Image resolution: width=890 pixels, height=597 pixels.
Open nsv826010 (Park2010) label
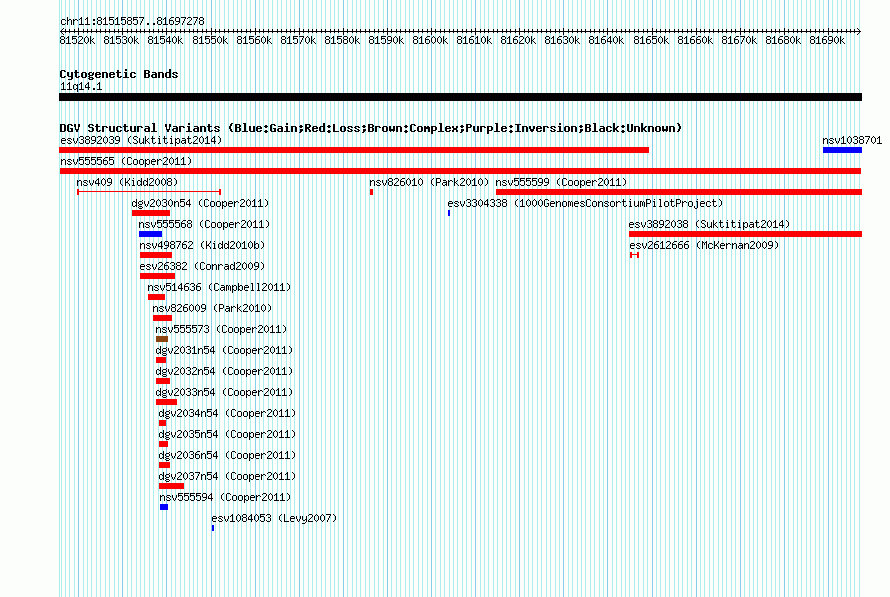pos(429,182)
